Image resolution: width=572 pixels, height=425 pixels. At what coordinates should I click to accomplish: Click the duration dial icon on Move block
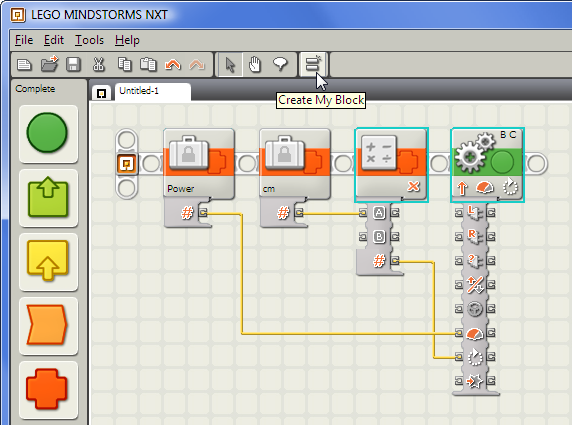coord(510,186)
